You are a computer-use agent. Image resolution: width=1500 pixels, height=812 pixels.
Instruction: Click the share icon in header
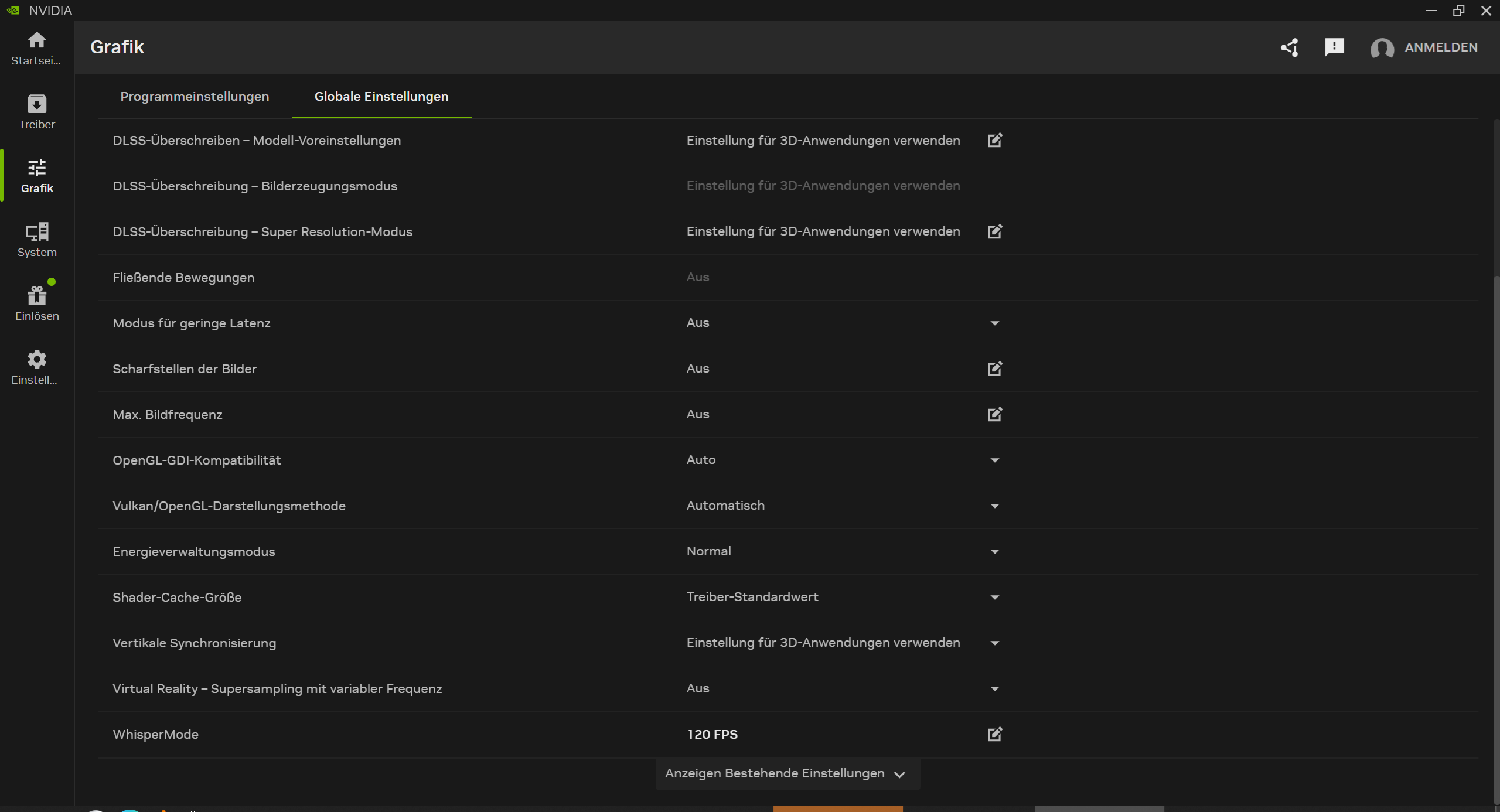(x=1290, y=47)
